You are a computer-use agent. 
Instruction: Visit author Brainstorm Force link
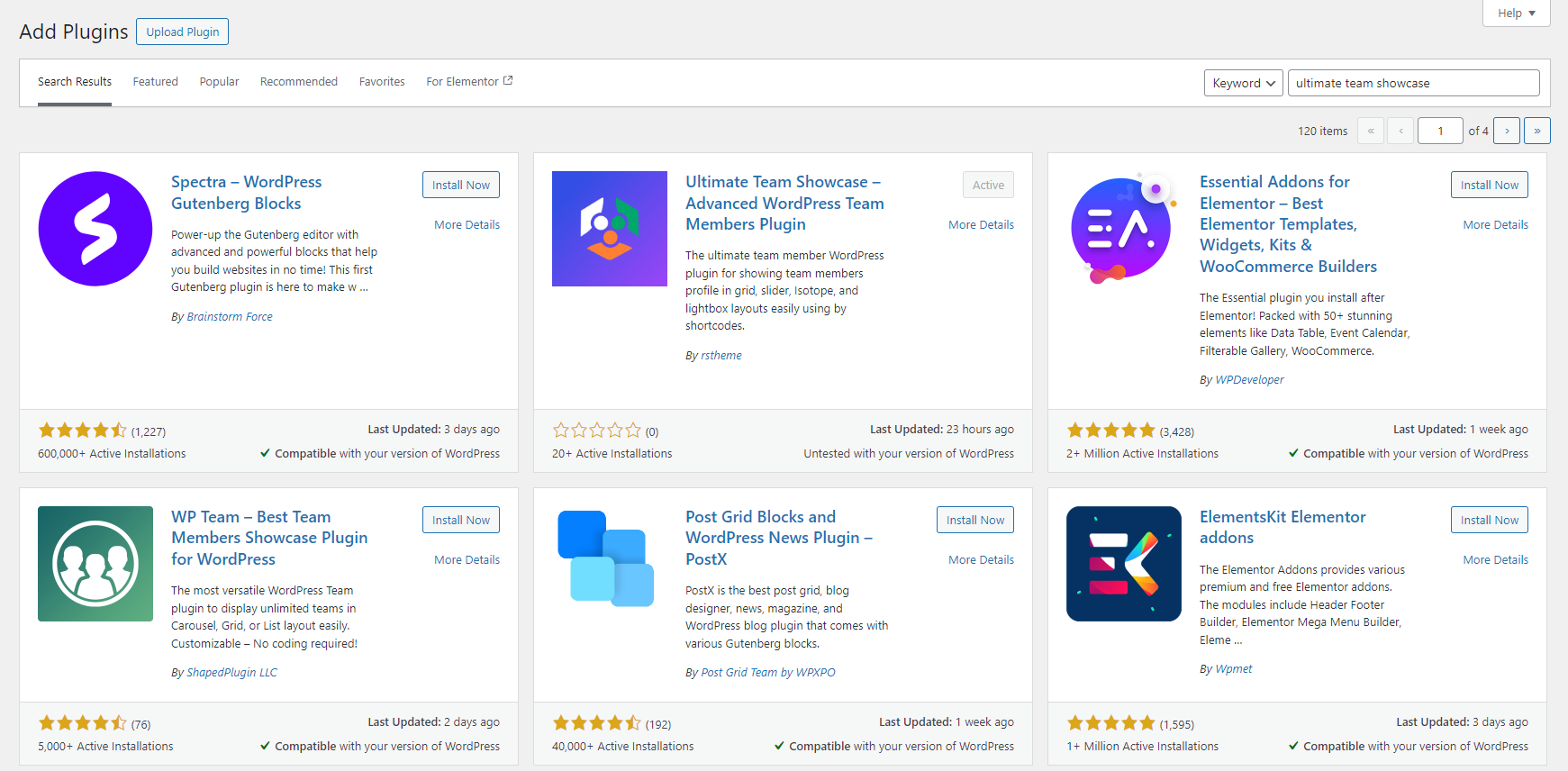(230, 317)
